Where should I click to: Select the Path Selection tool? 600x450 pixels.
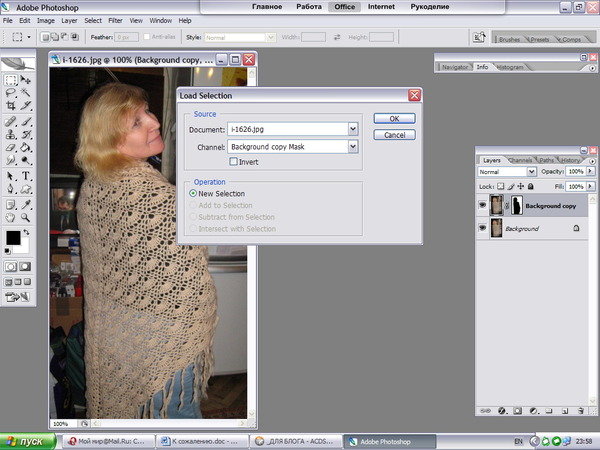[x=10, y=176]
